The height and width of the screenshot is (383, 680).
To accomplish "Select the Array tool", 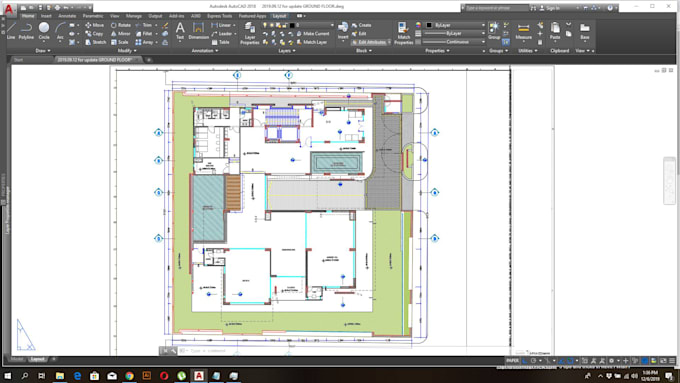I will (x=144, y=42).
